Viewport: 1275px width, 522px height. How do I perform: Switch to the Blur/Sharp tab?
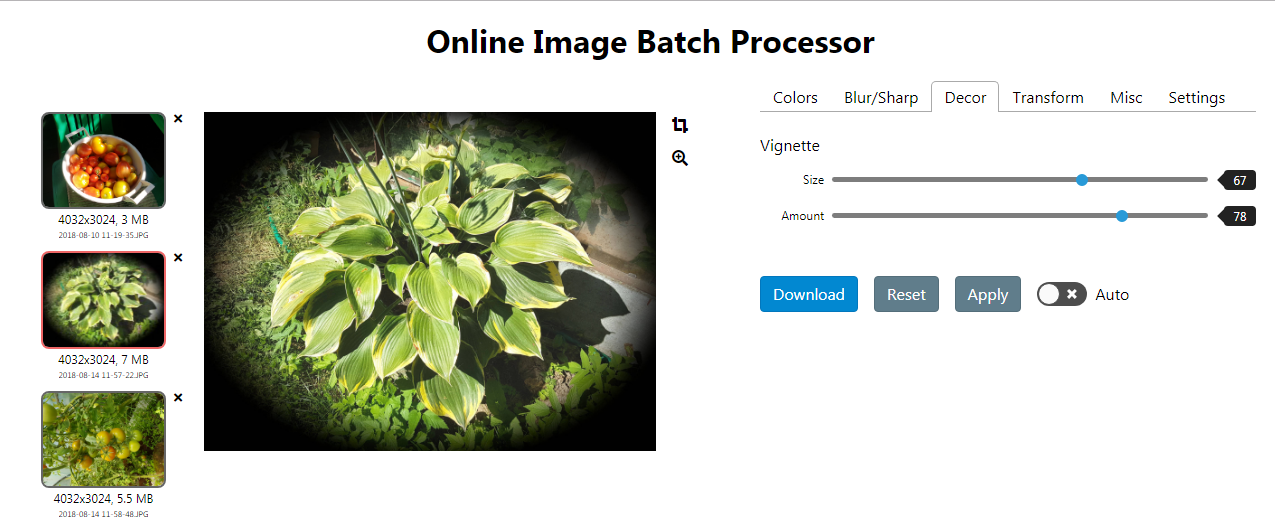click(x=881, y=97)
